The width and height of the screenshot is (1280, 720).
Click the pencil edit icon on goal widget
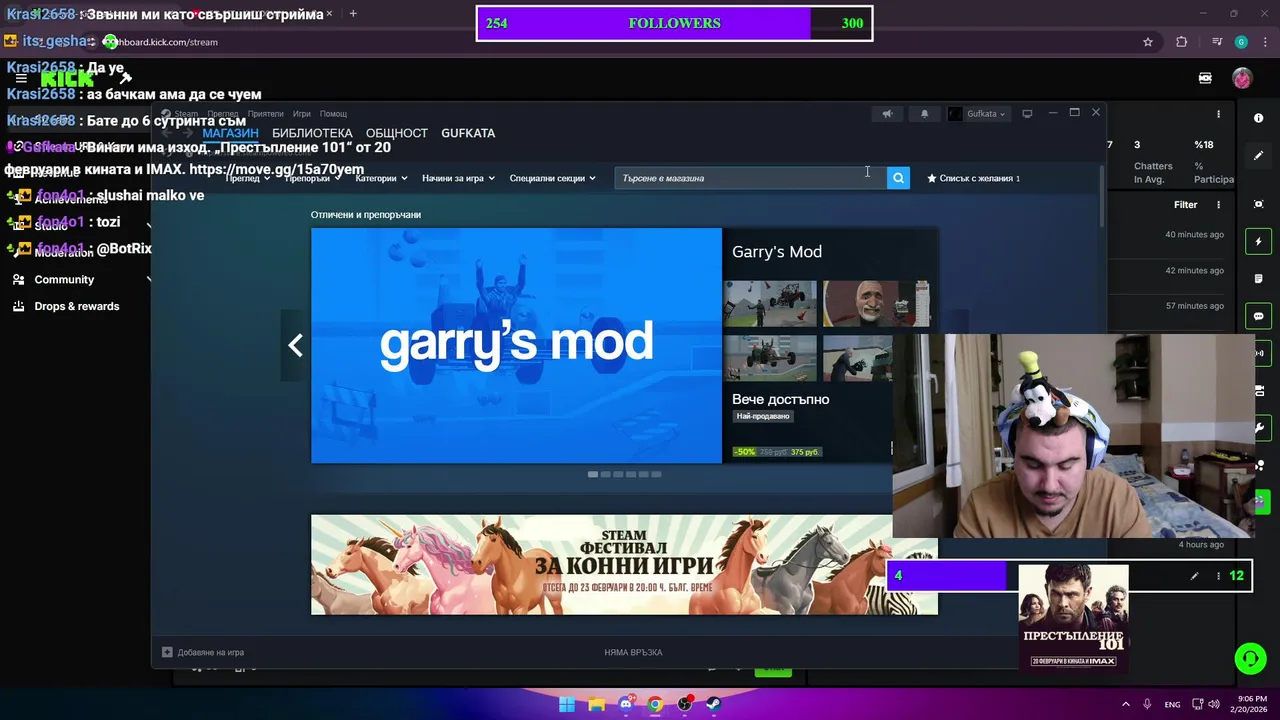[1194, 576]
